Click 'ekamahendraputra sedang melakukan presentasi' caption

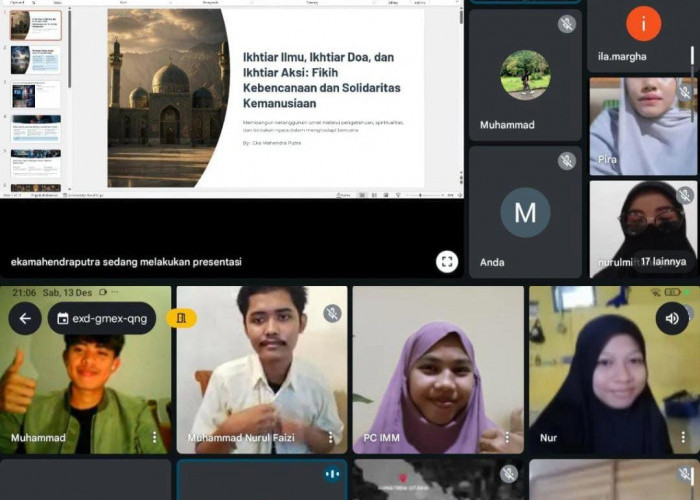click(126, 262)
